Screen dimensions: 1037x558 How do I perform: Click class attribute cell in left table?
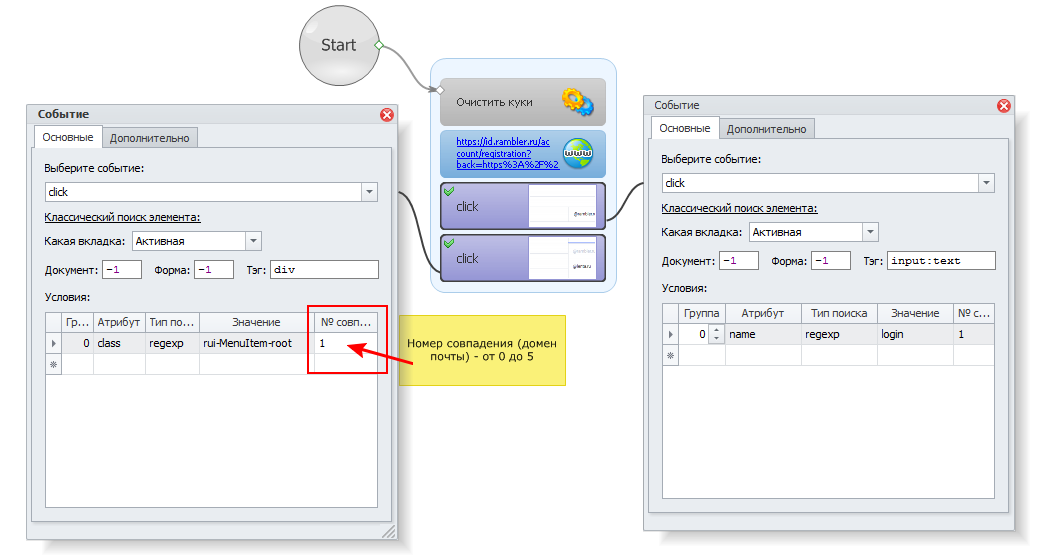(119, 343)
